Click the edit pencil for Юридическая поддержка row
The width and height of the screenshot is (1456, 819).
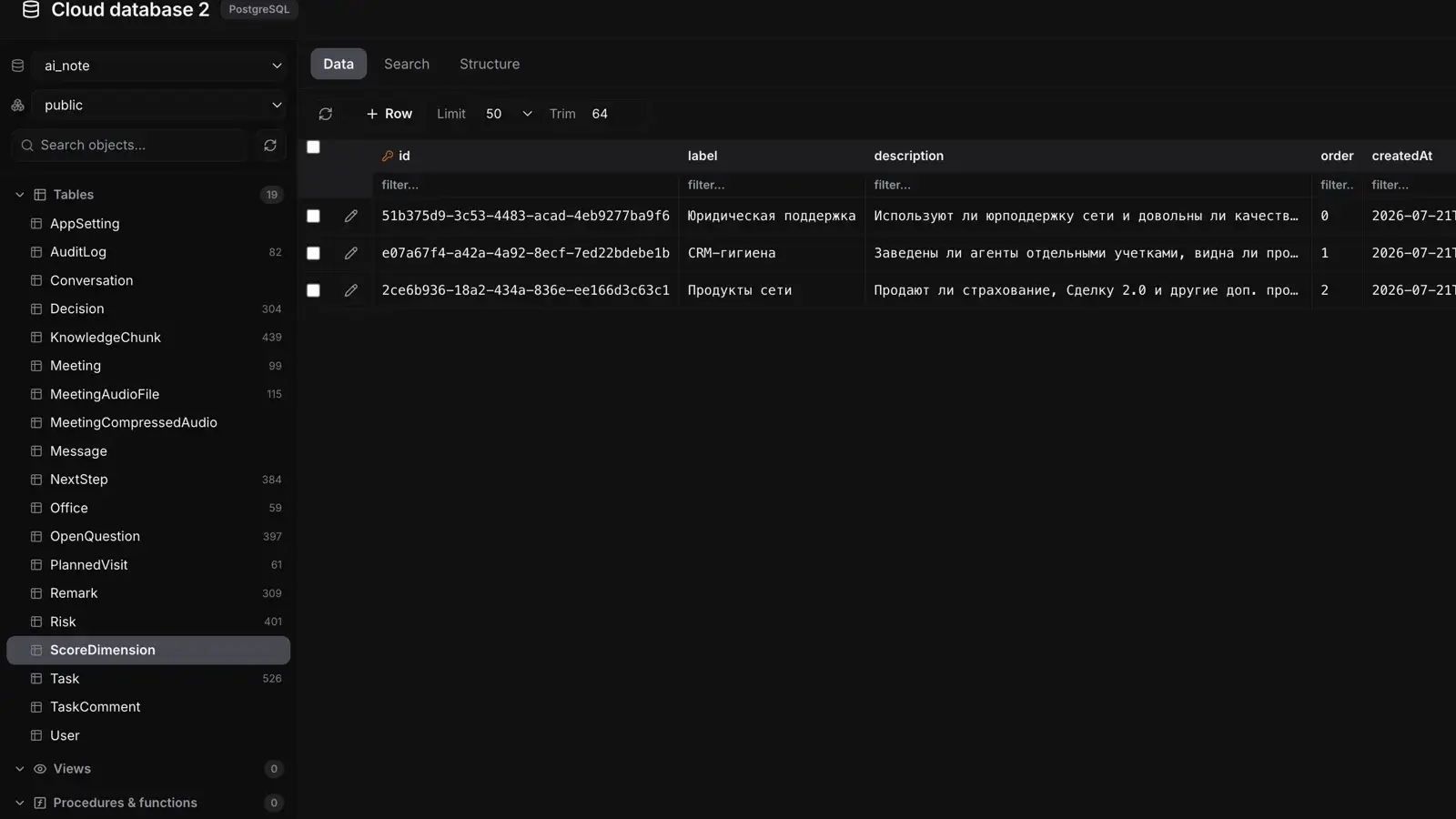[351, 216]
